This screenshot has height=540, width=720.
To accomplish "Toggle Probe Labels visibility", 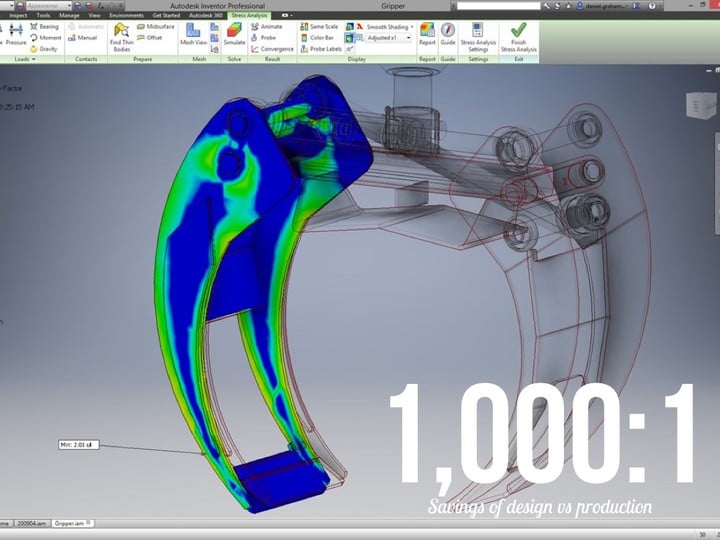I will (321, 49).
